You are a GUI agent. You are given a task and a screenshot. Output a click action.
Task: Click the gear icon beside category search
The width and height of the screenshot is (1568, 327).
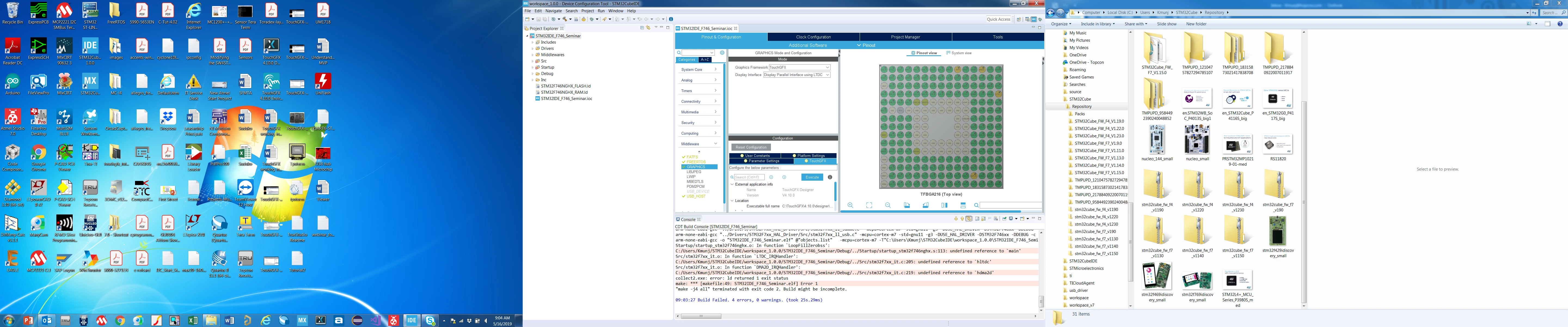(x=722, y=52)
